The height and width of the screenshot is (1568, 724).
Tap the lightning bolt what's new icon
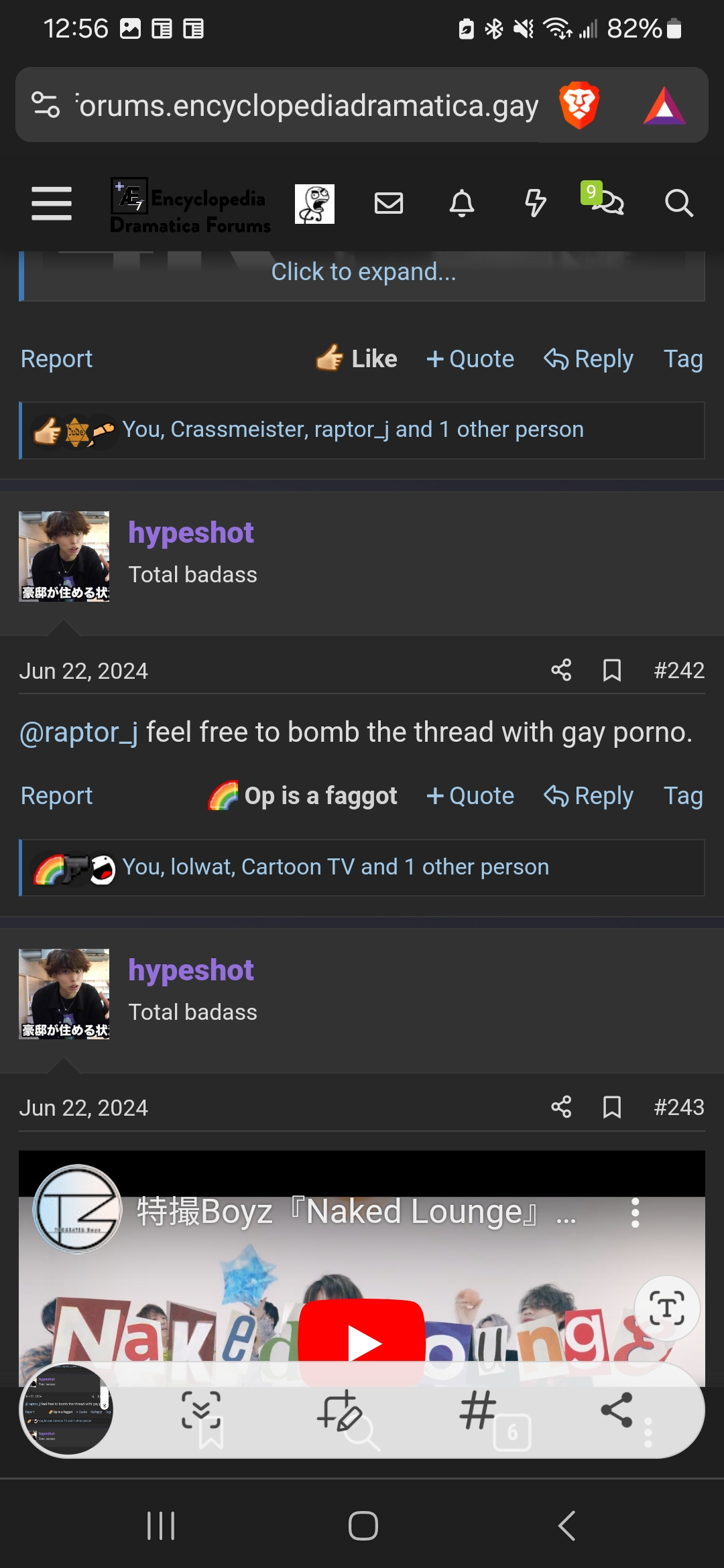(535, 203)
